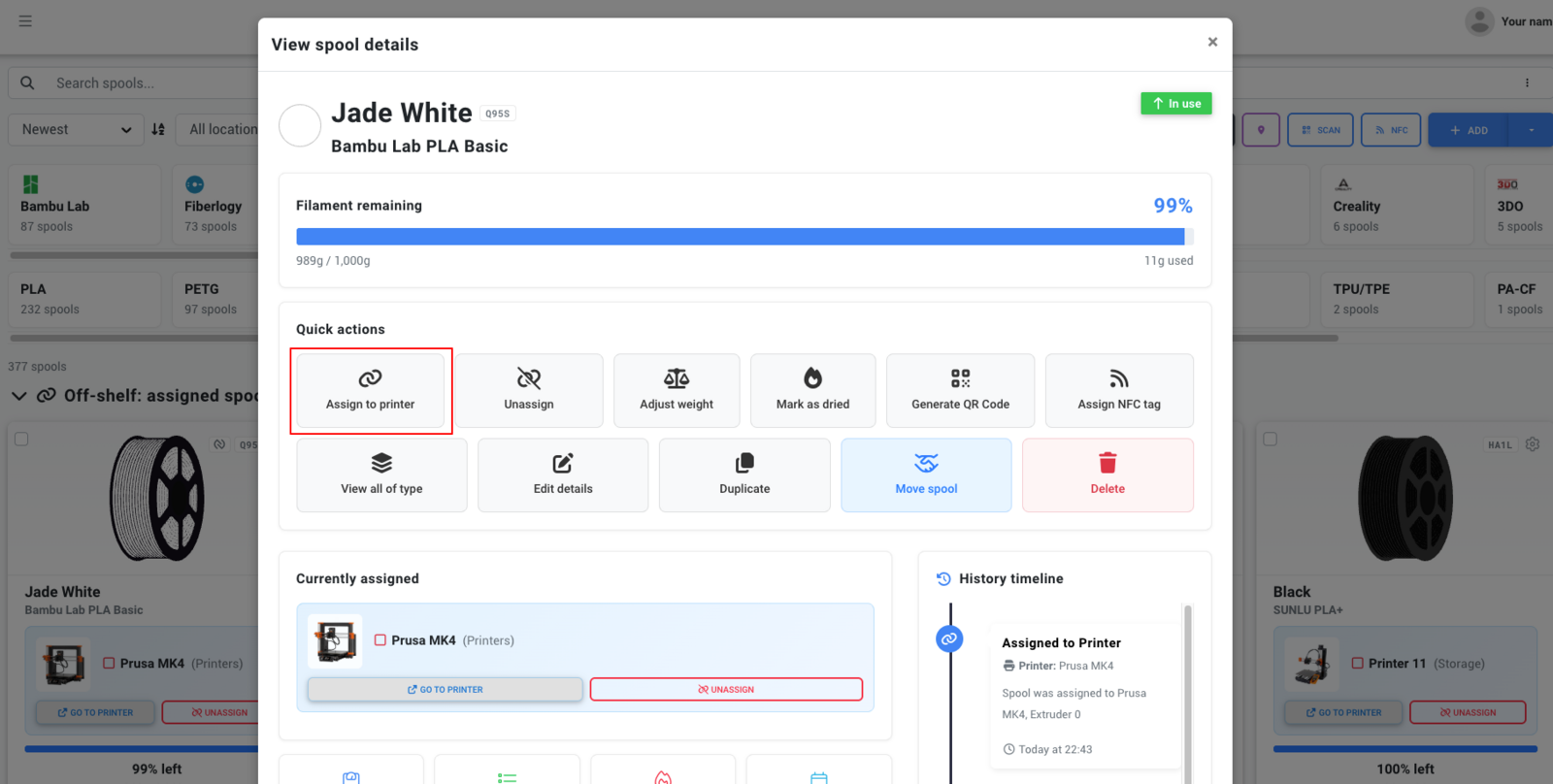This screenshot has height=784, width=1553.
Task: Click red square beside Prusa MK4 on Jade White card
Action: pyautogui.click(x=109, y=664)
